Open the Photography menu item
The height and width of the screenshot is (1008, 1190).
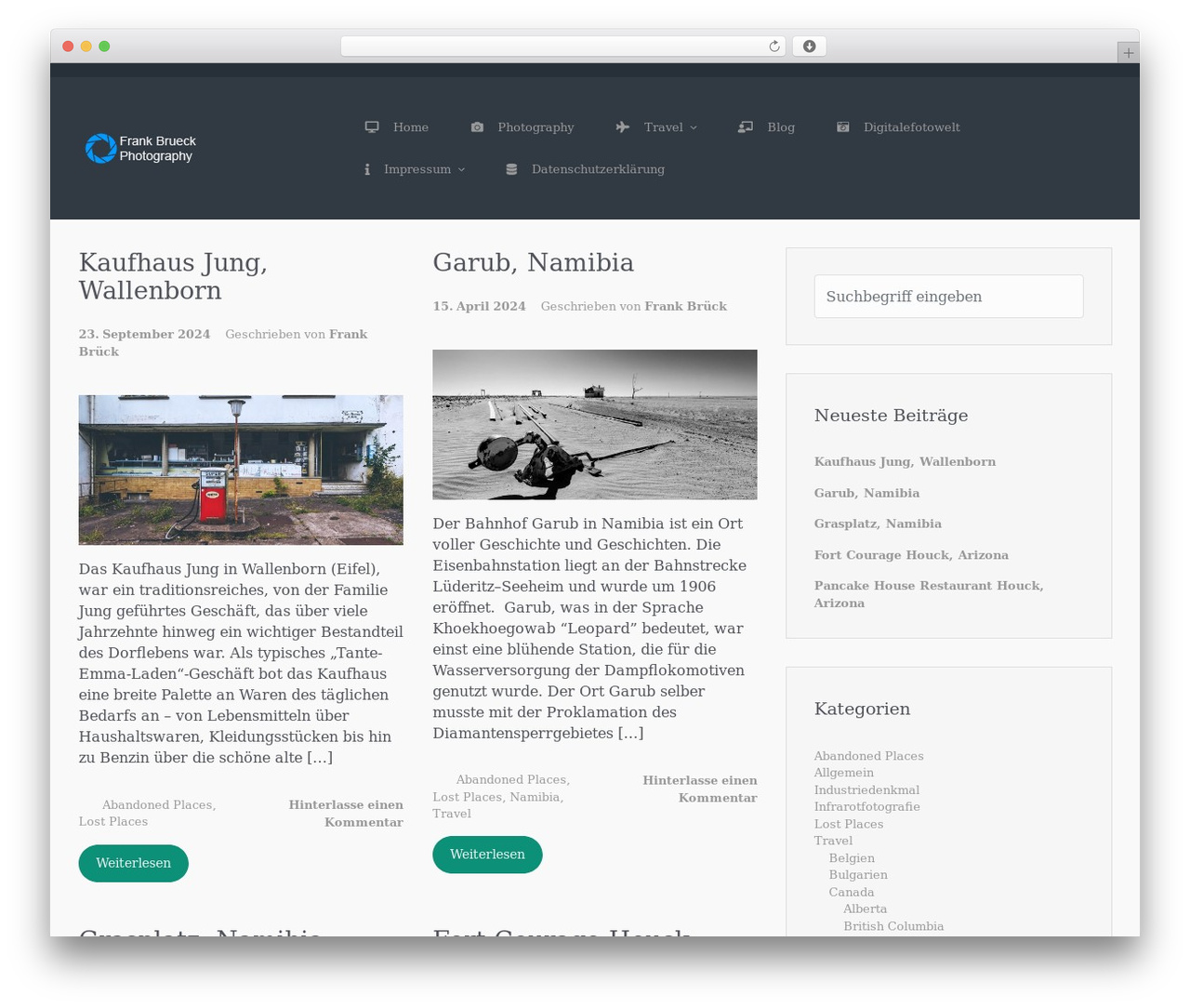(535, 127)
